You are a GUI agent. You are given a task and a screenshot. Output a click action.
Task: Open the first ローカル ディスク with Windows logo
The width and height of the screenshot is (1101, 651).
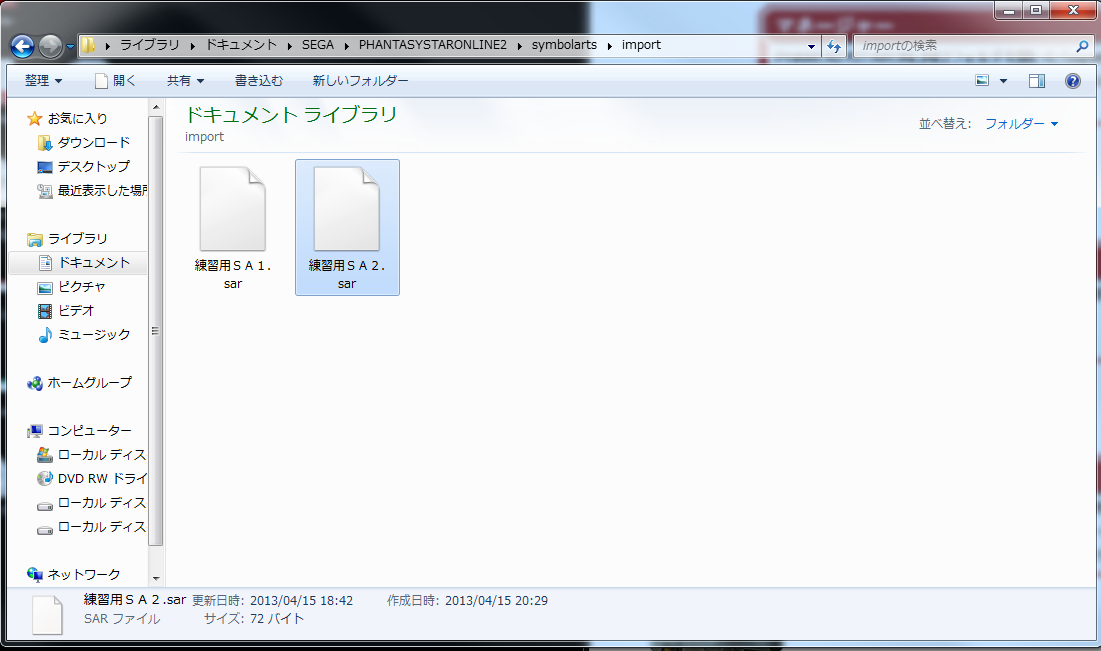tap(102, 455)
